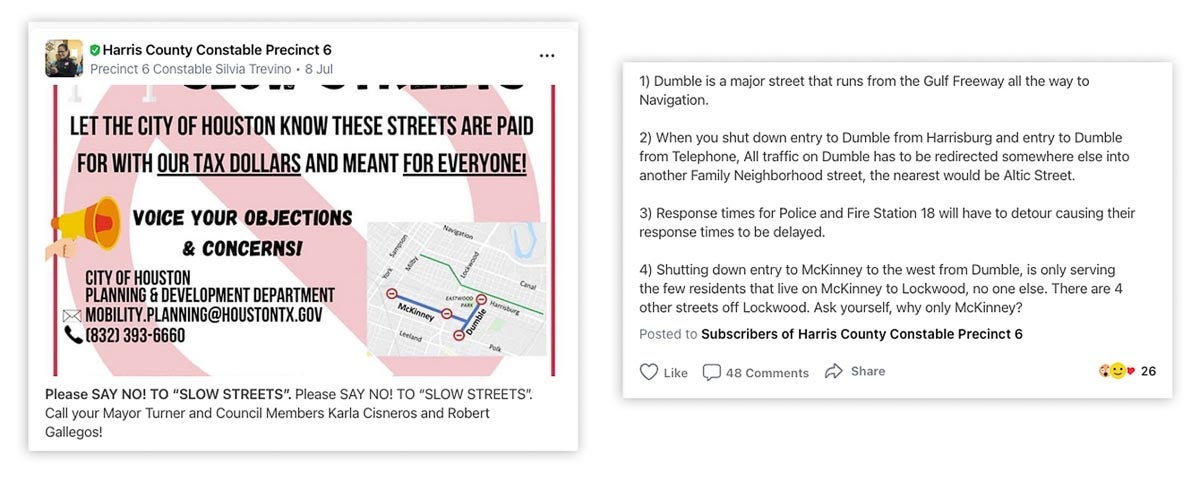Click the heart Like icon
This screenshot has width=1200, height=499.
[x=649, y=372]
